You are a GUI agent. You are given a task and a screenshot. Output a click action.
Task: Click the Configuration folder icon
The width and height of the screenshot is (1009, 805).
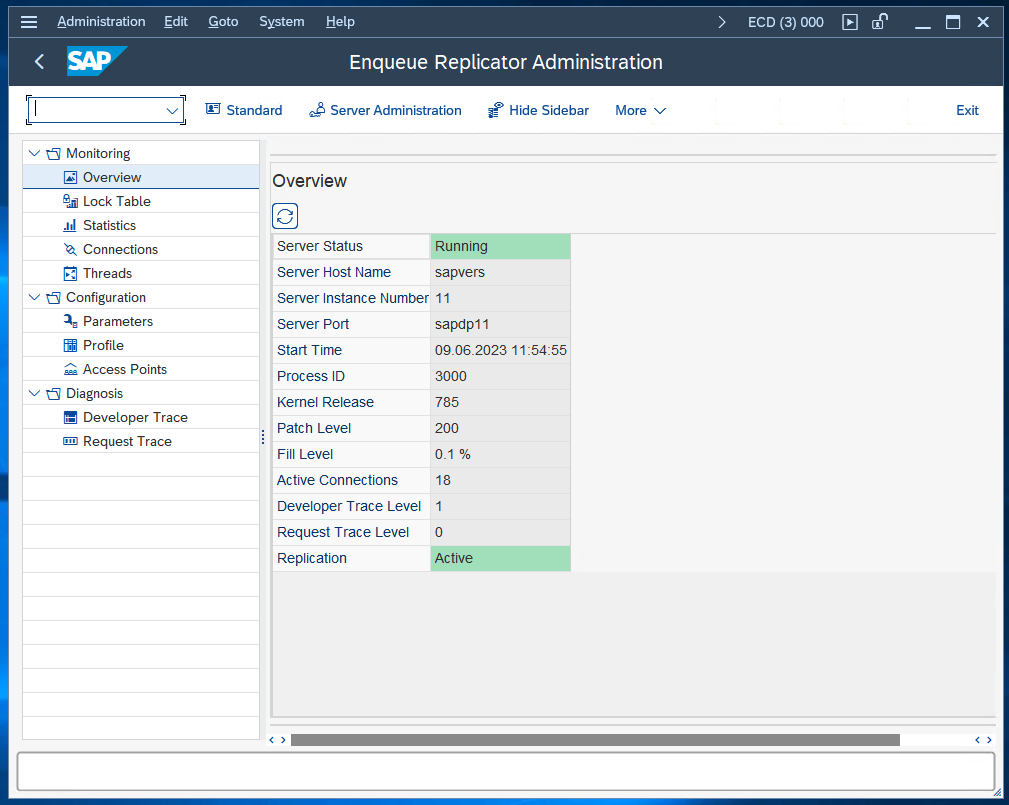tap(53, 298)
